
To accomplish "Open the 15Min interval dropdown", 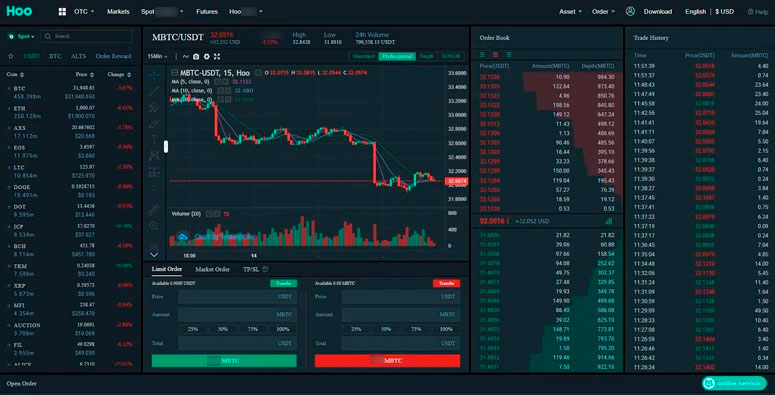I will point(157,57).
